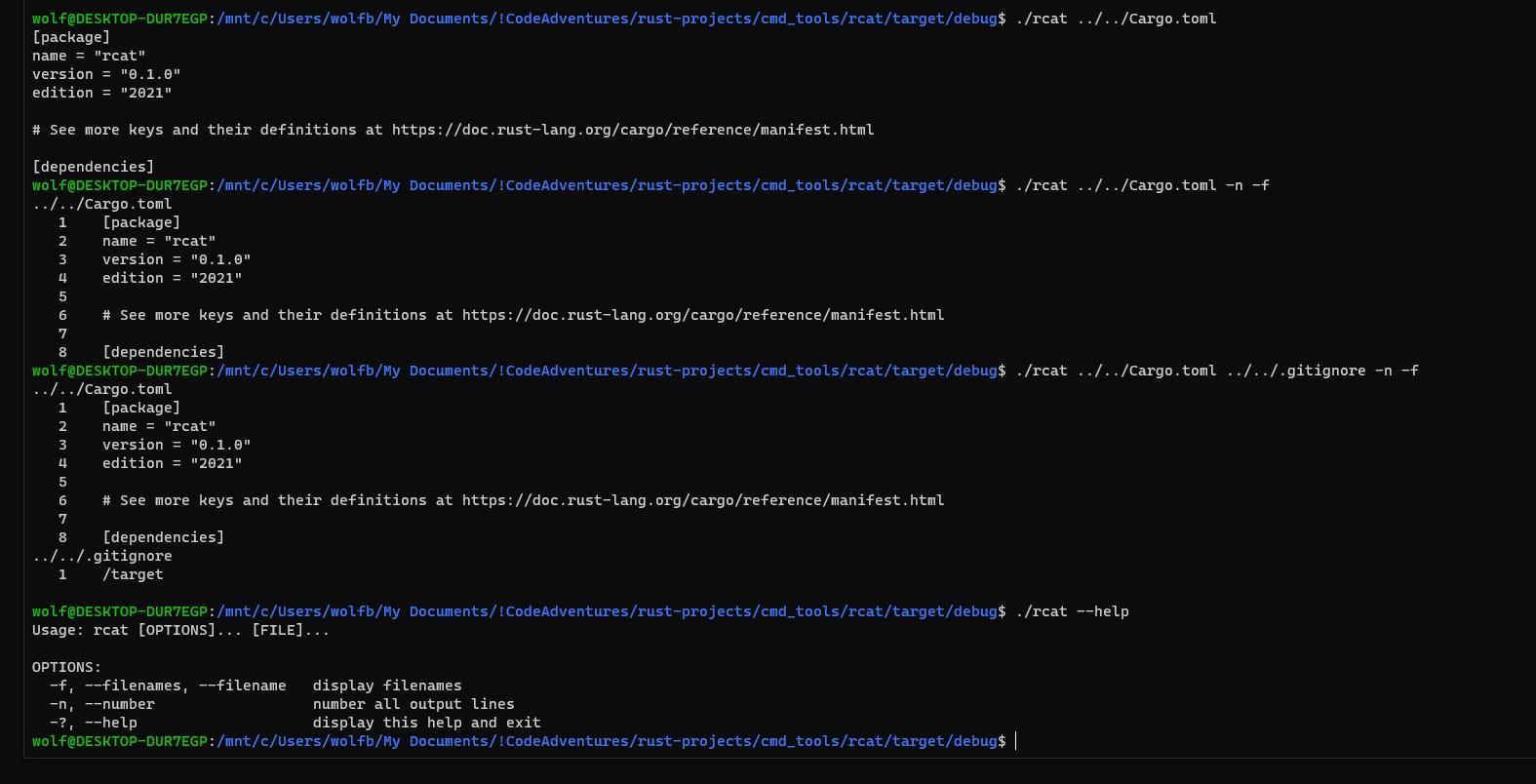Click the word Usage: in help output
Screen dimensions: 1536x784
(59, 630)
